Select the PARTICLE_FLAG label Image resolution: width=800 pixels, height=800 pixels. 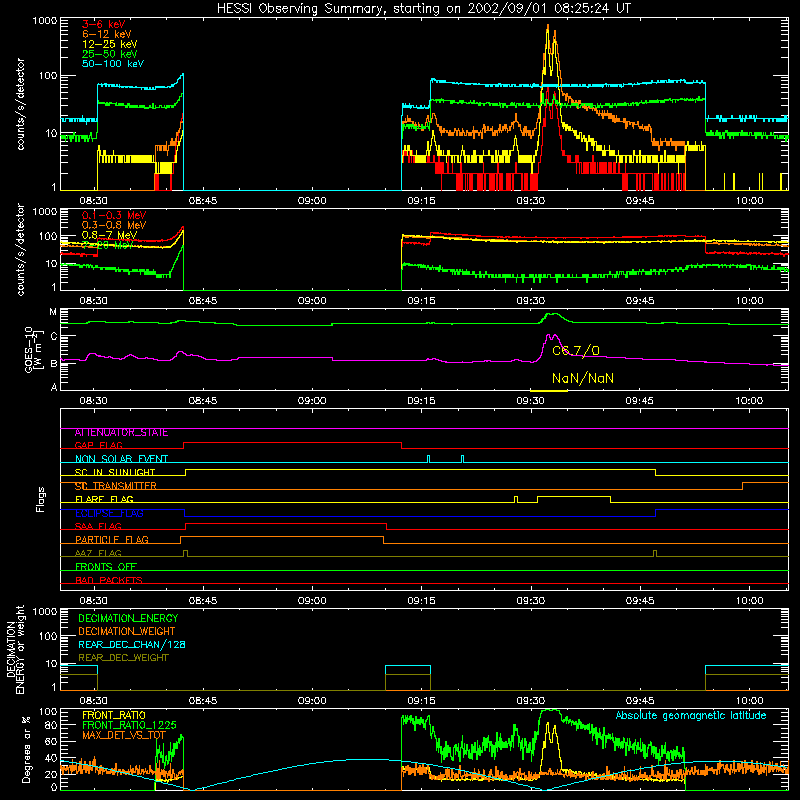click(x=112, y=539)
